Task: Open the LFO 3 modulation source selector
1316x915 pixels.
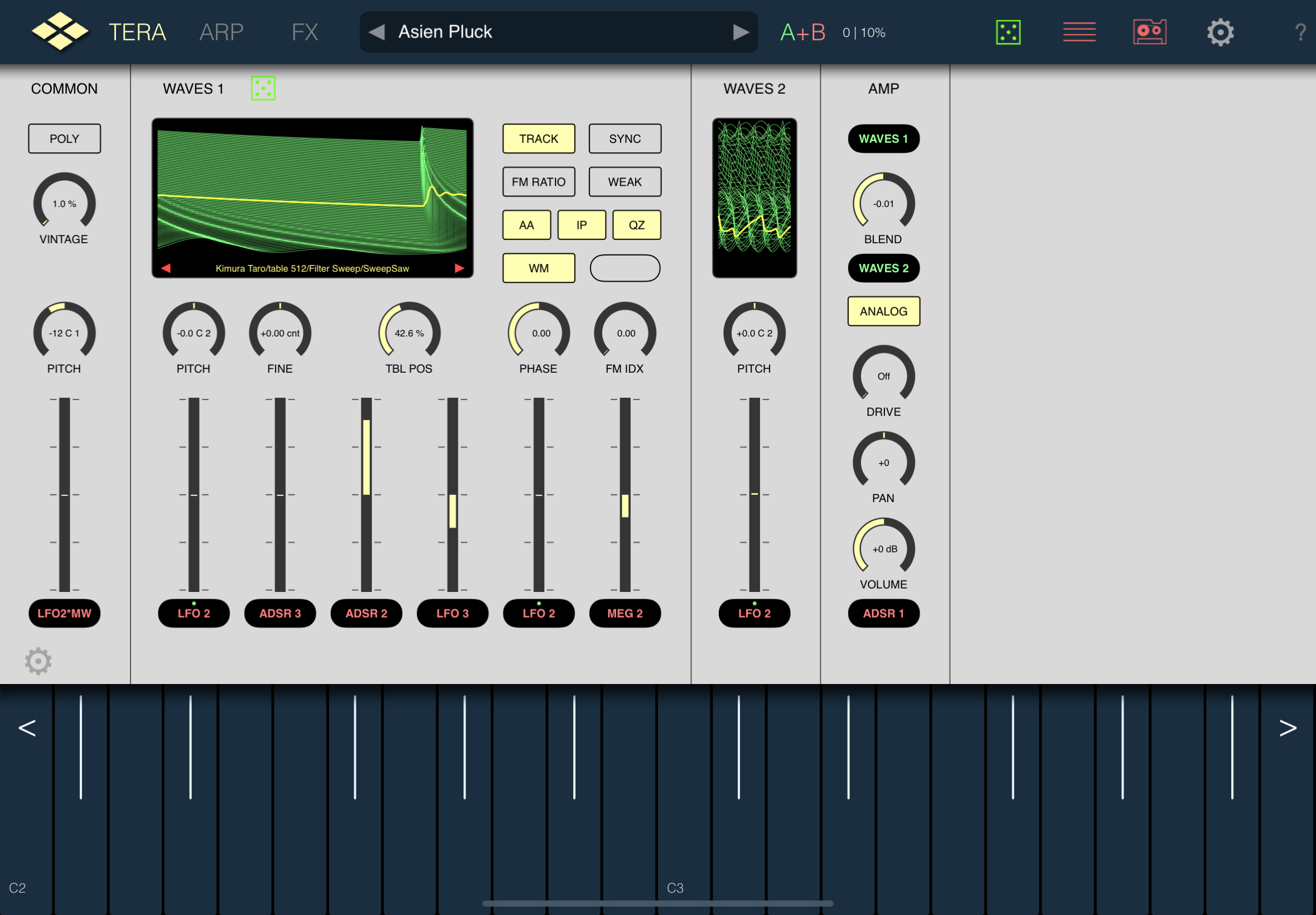Action: click(453, 613)
